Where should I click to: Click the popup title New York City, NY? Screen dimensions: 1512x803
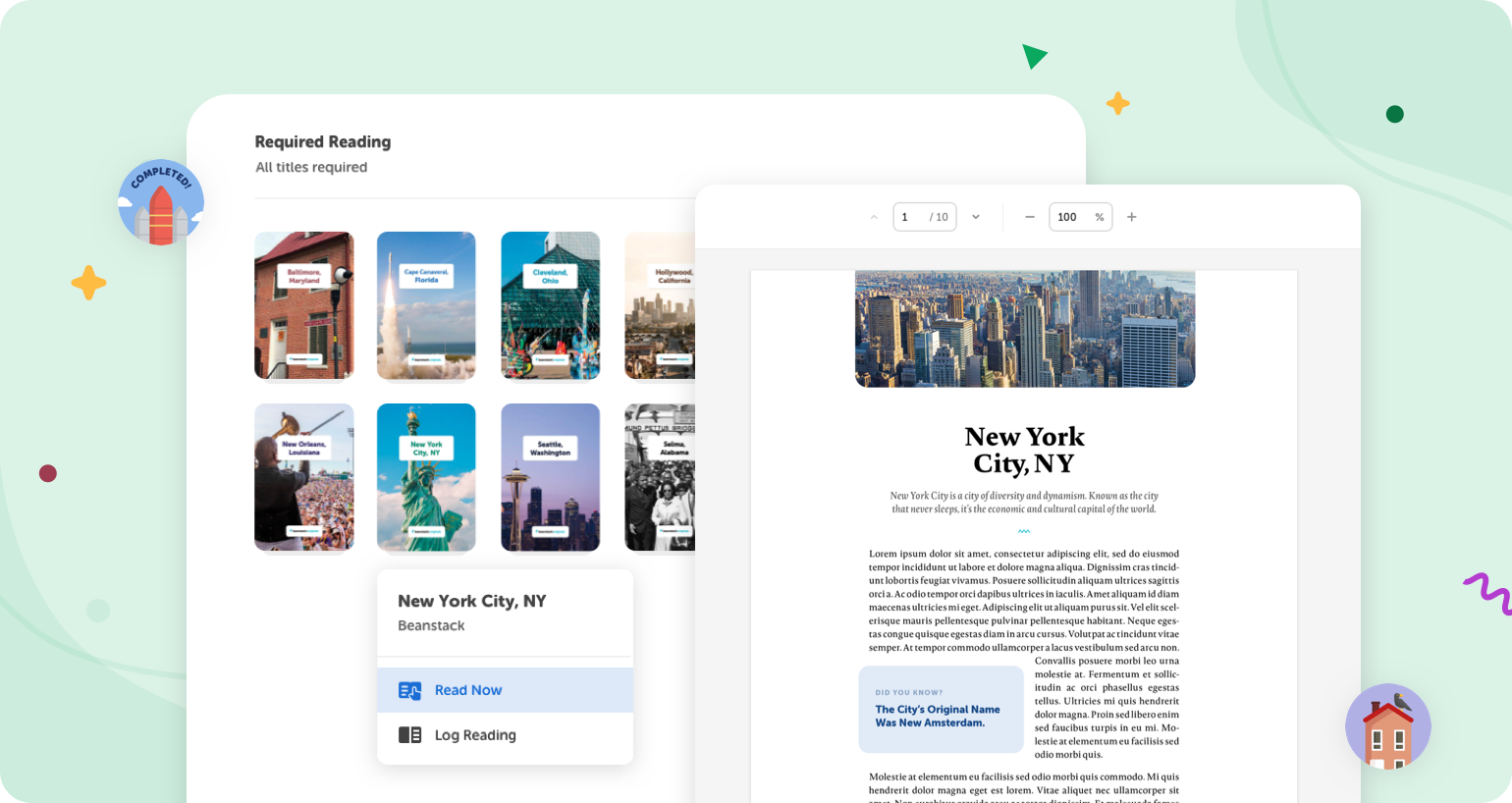pos(471,601)
